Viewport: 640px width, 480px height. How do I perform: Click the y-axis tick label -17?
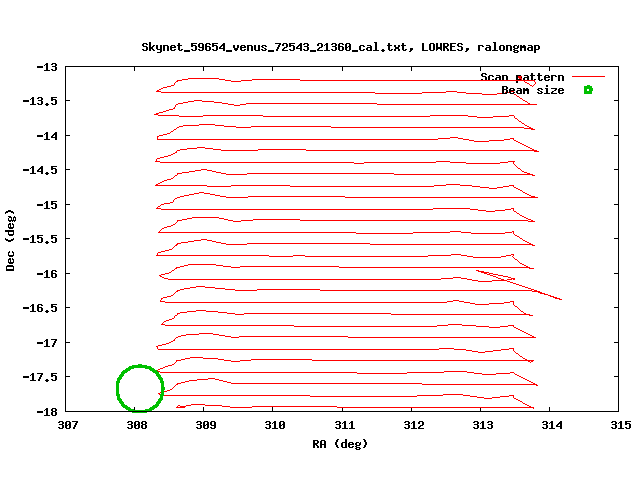click(x=47, y=343)
